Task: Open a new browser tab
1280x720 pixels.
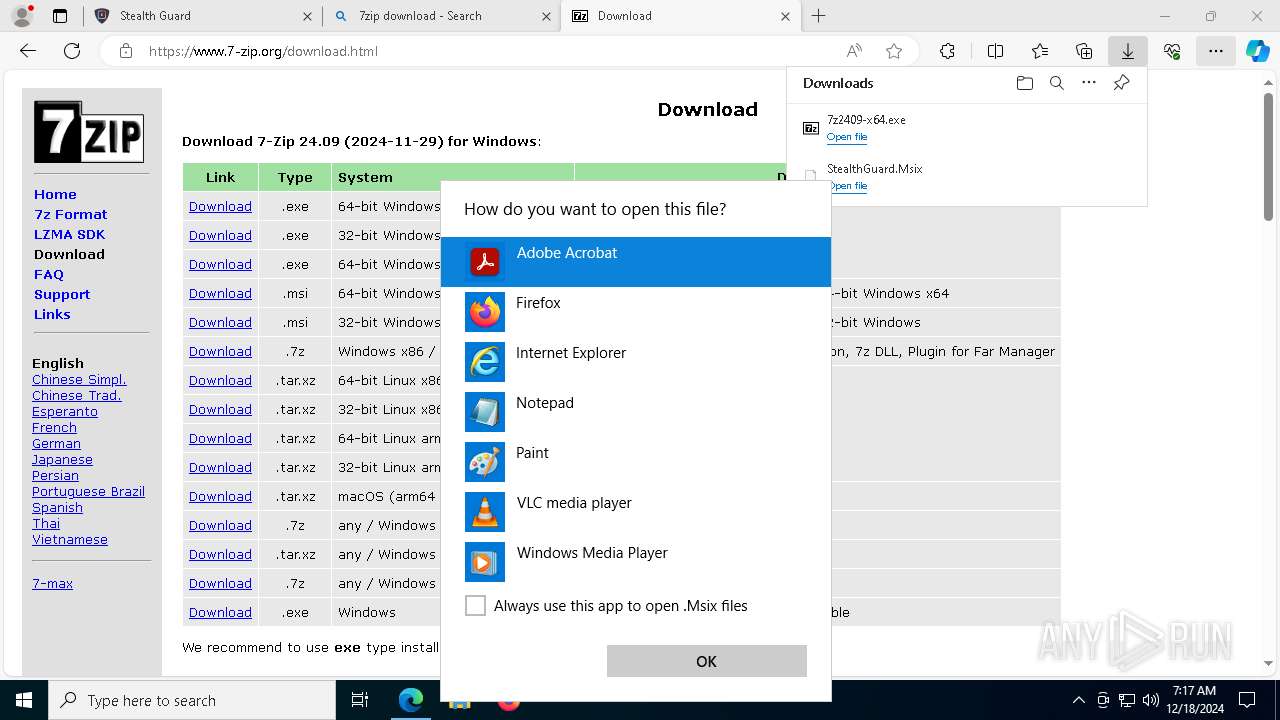Action: click(819, 16)
